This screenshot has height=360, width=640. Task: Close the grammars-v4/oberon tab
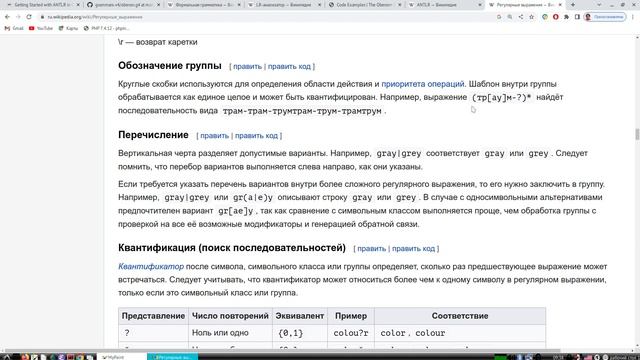[x=158, y=5]
